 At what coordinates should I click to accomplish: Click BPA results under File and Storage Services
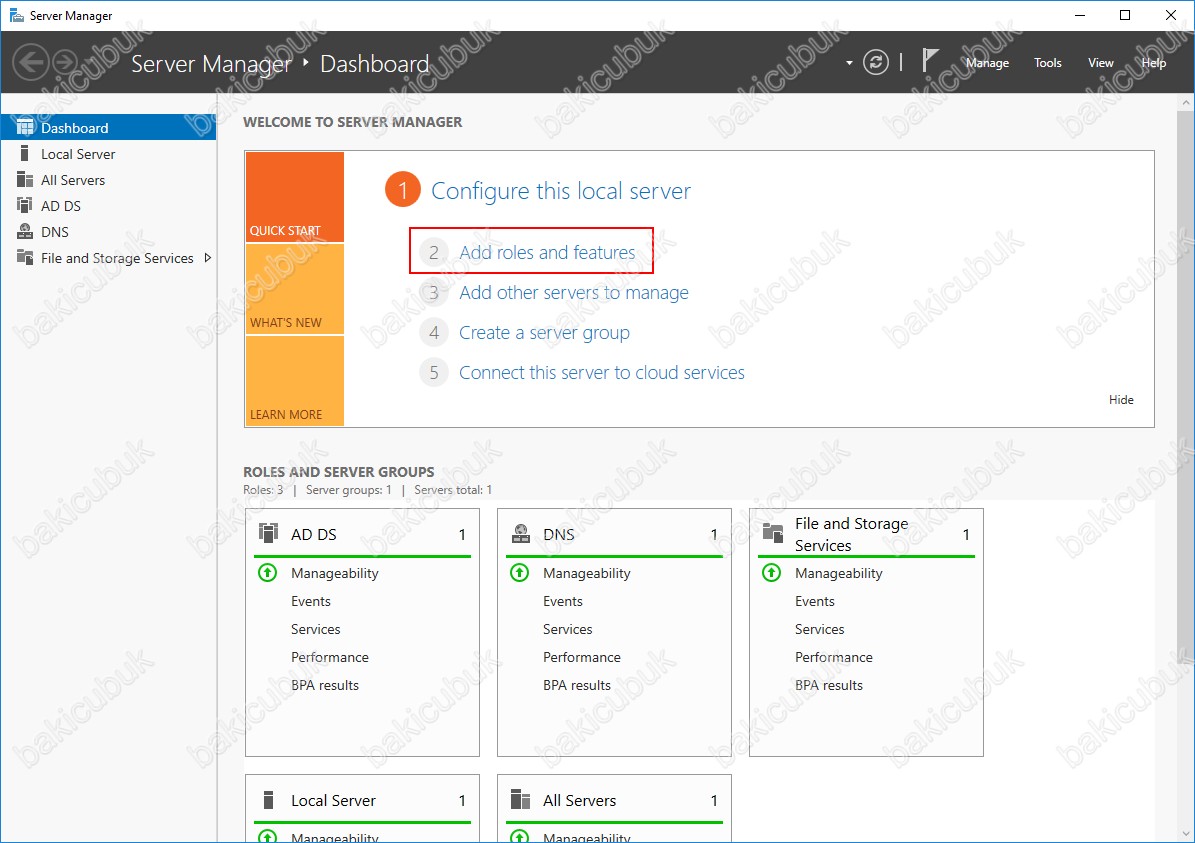(x=828, y=685)
